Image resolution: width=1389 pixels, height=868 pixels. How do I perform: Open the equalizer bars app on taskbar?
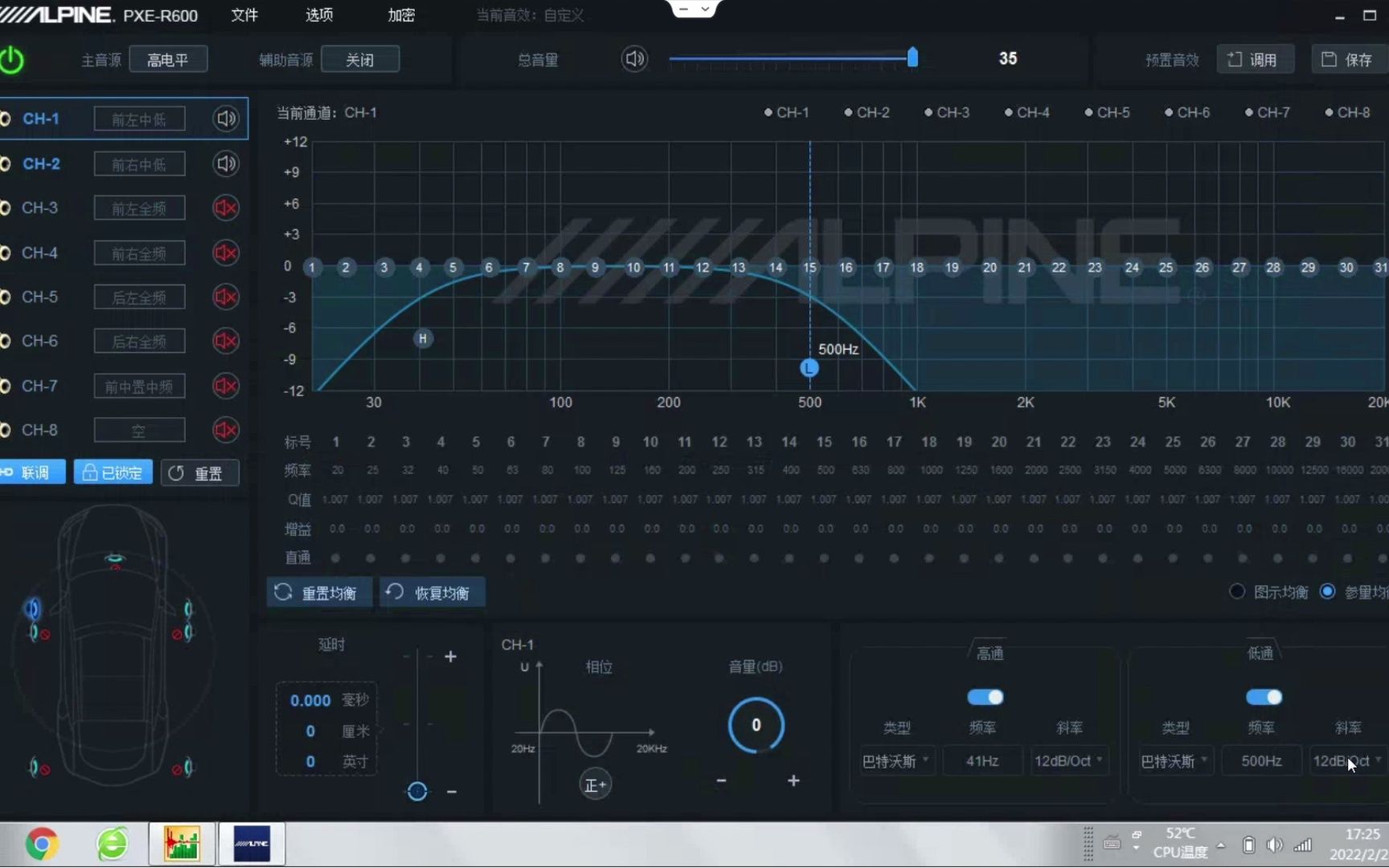182,844
